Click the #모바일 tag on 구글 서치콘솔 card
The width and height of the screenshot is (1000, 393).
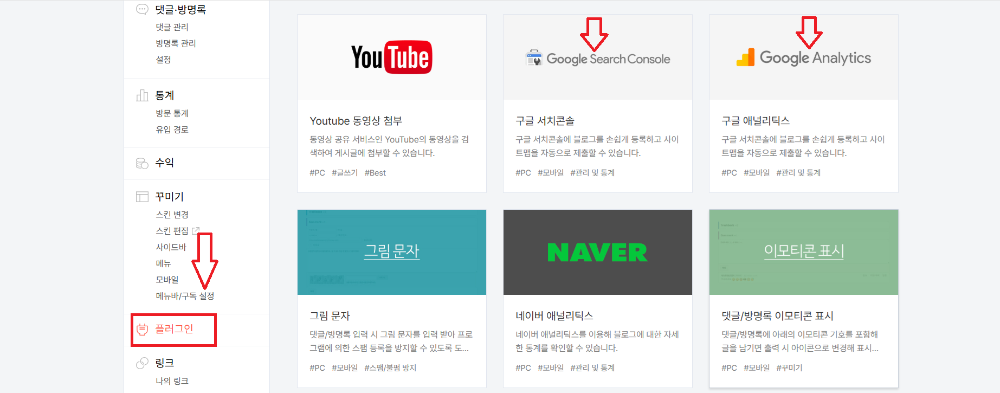pyautogui.click(x=550, y=172)
